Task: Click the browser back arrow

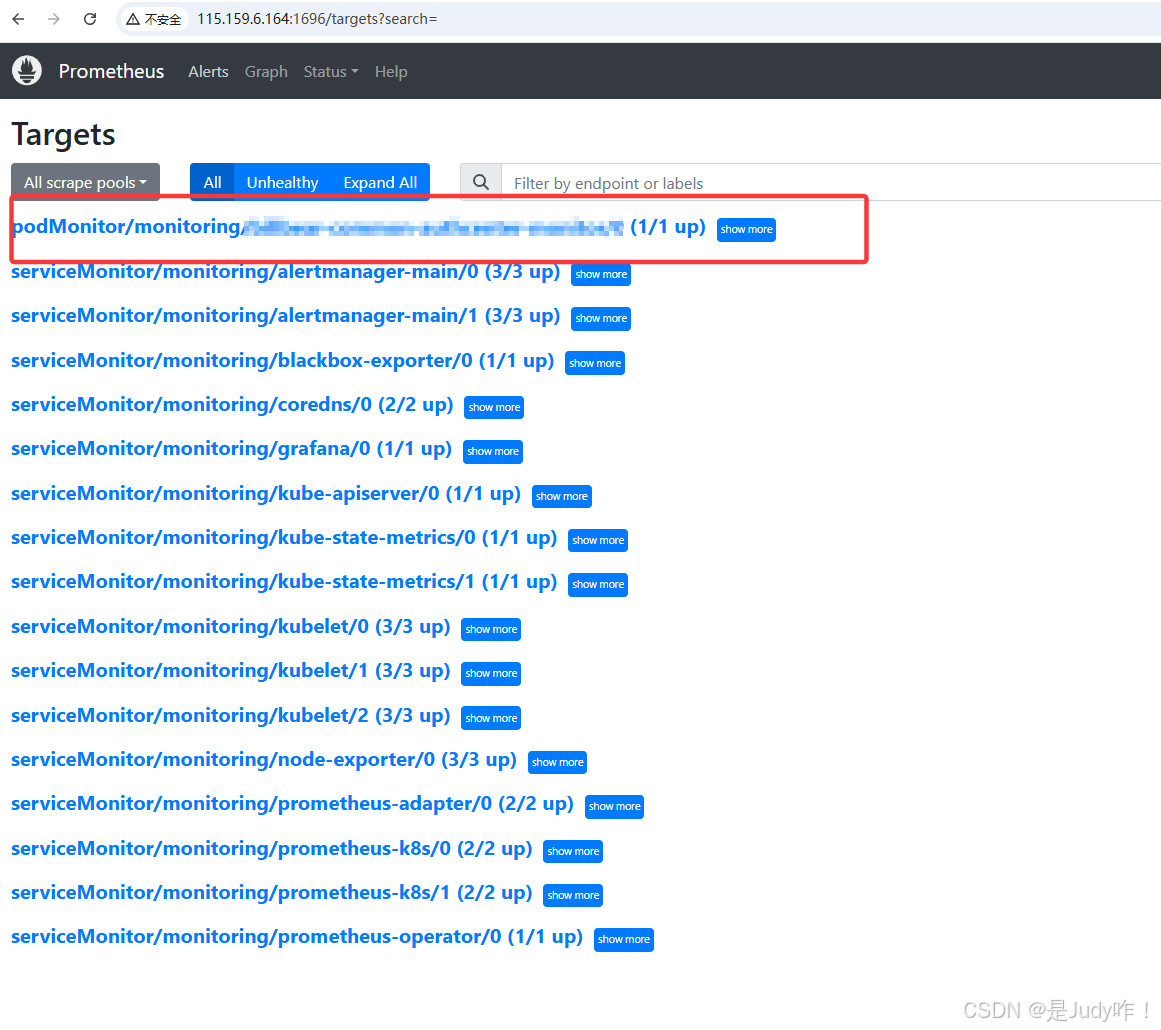Action: point(19,19)
